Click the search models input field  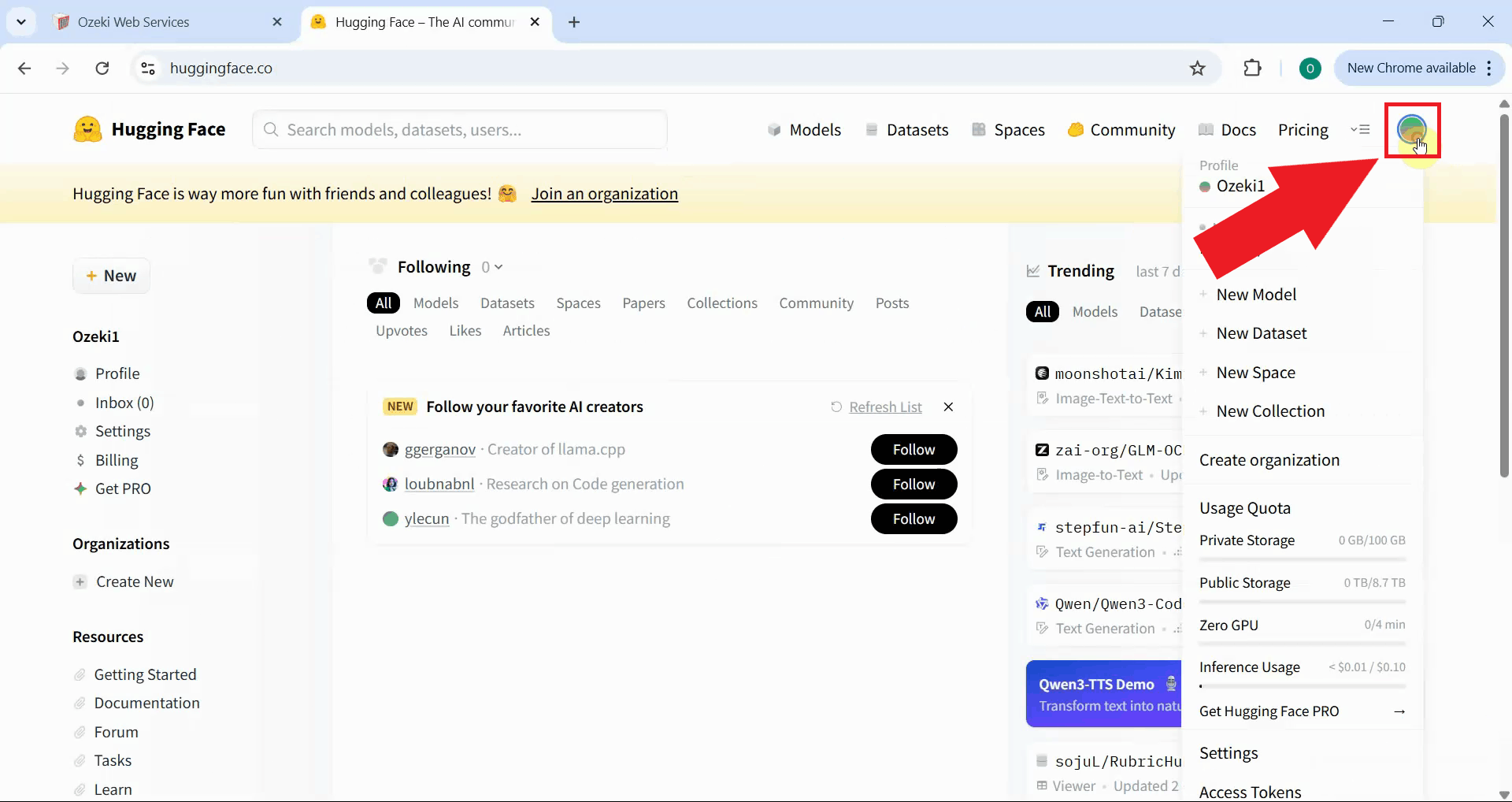click(x=460, y=129)
